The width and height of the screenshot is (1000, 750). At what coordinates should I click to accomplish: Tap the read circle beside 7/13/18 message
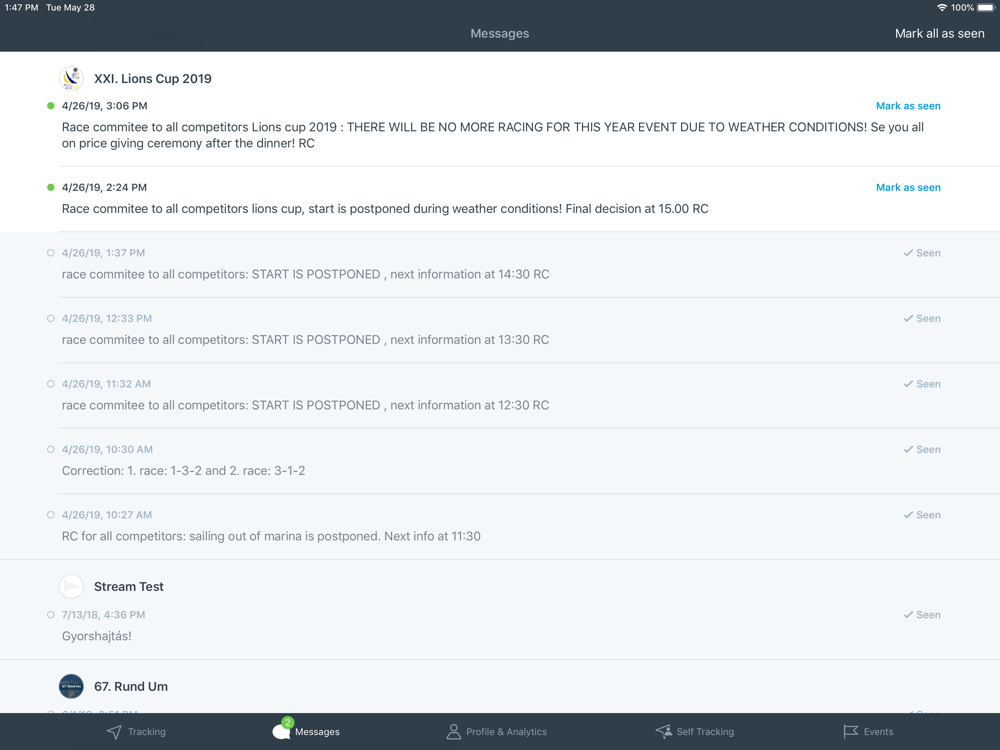pyautogui.click(x=50, y=615)
